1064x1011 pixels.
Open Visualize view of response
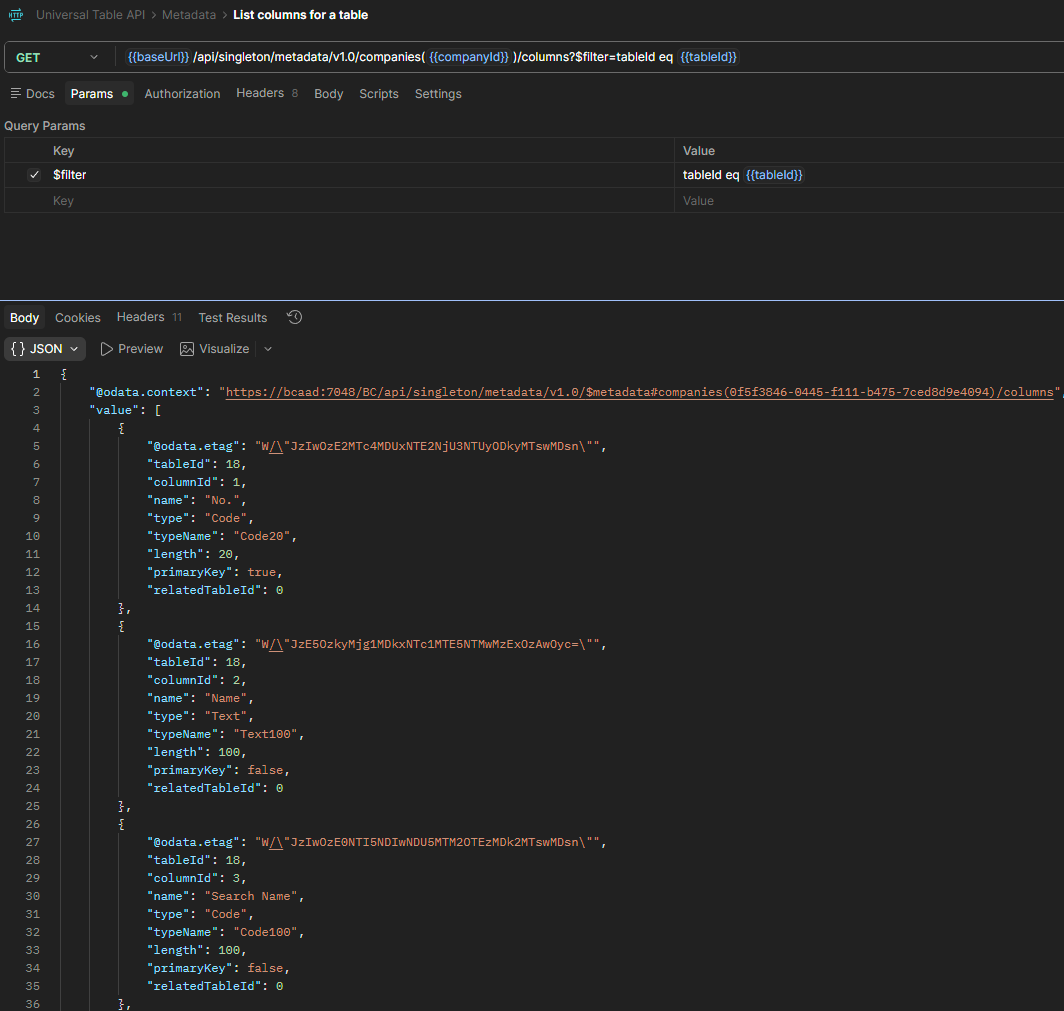coord(214,349)
